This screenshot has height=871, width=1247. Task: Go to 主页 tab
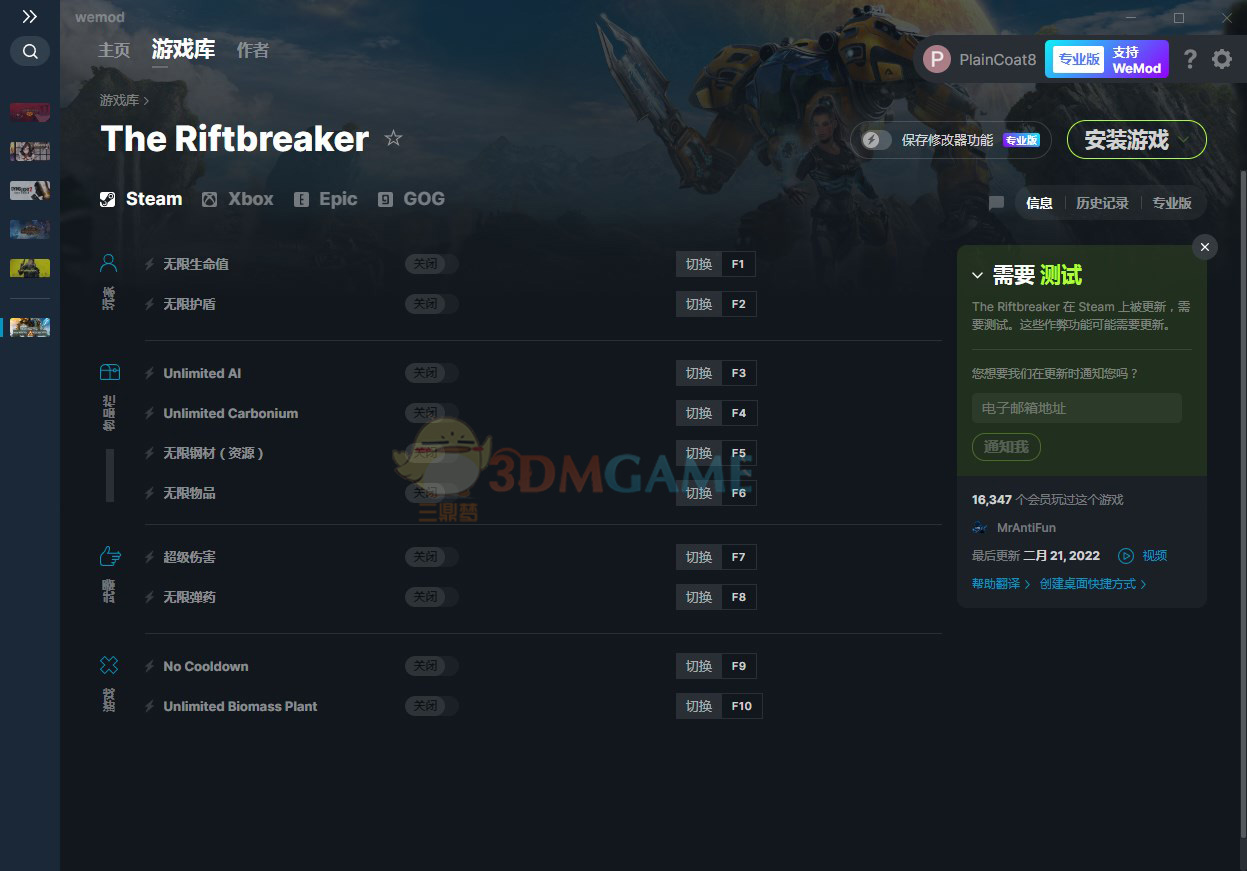114,50
